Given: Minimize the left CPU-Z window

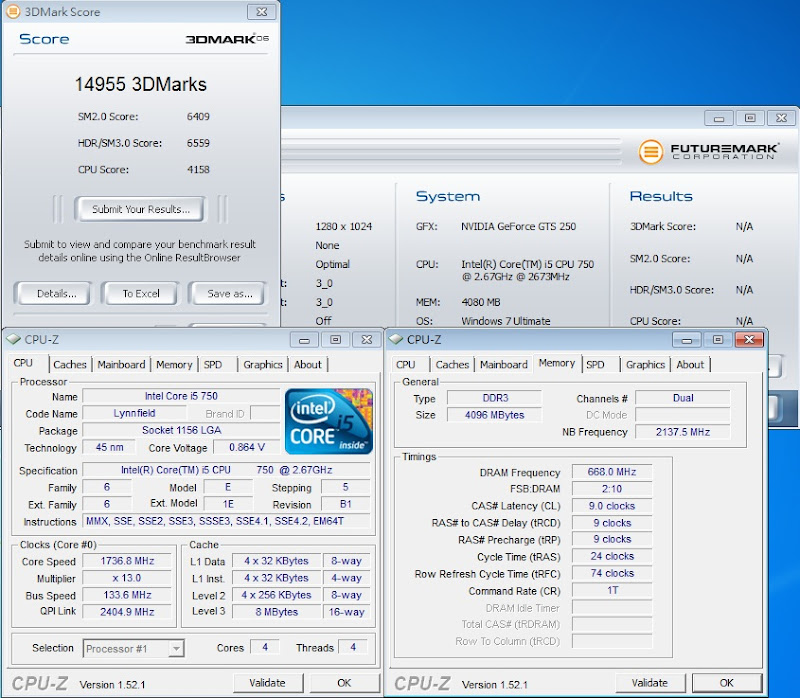Looking at the screenshot, I should click(305, 340).
